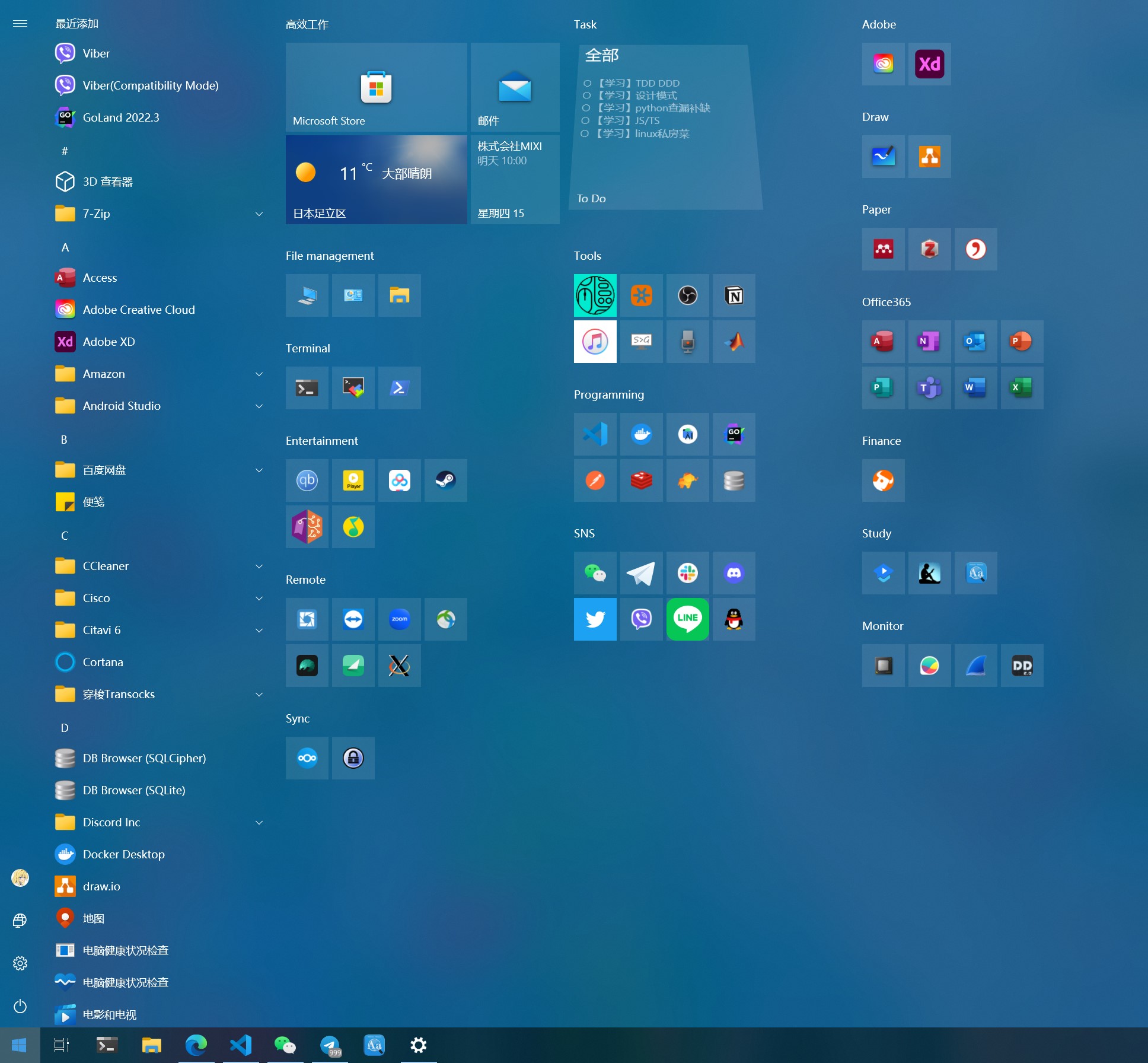Open Cortana from app list

pos(160,662)
